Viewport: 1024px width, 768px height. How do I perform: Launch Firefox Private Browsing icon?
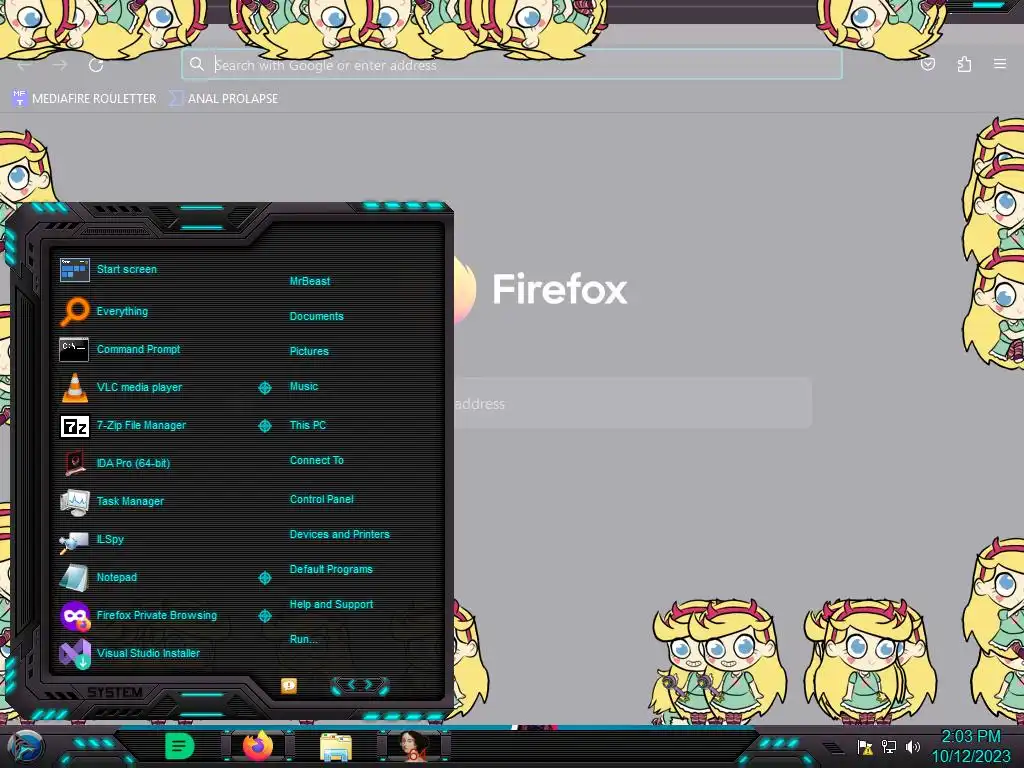click(74, 615)
